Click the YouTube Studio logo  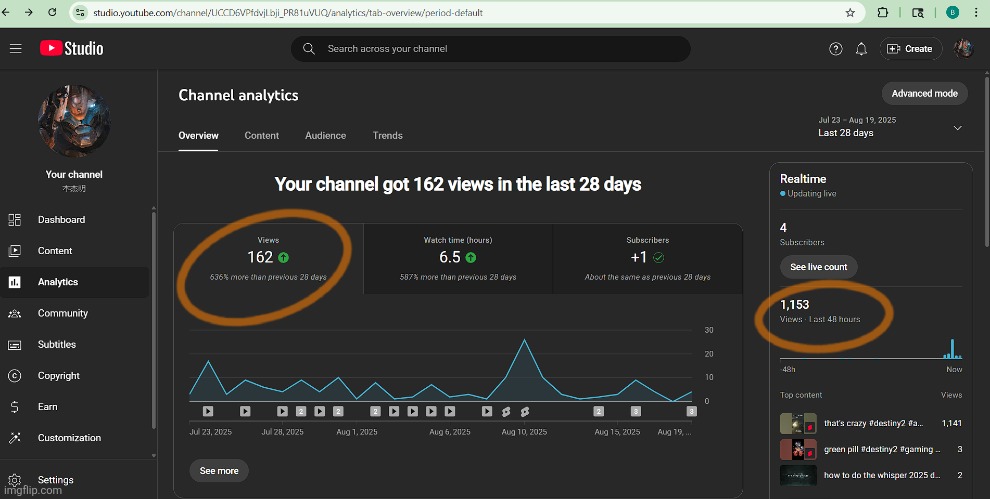(x=71, y=49)
